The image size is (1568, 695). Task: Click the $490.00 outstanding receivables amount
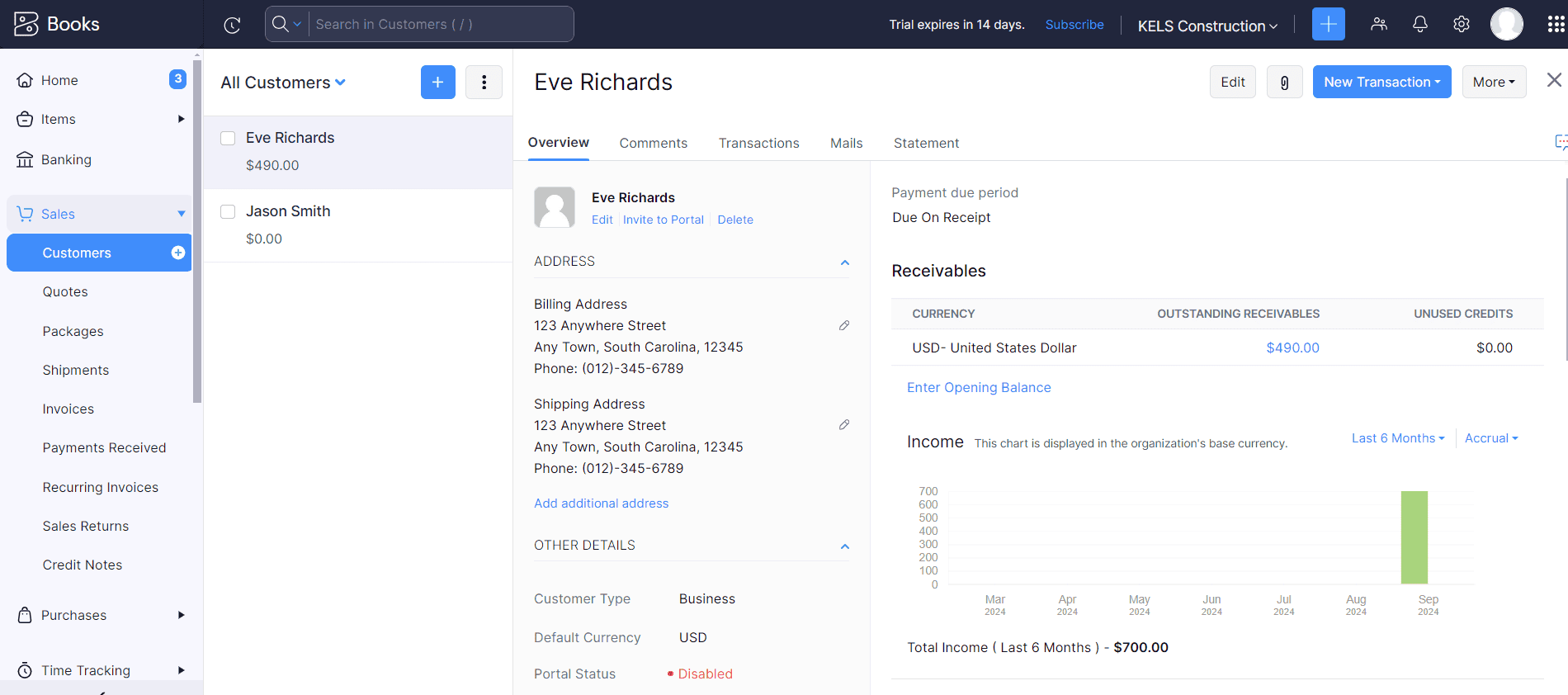(x=1293, y=347)
